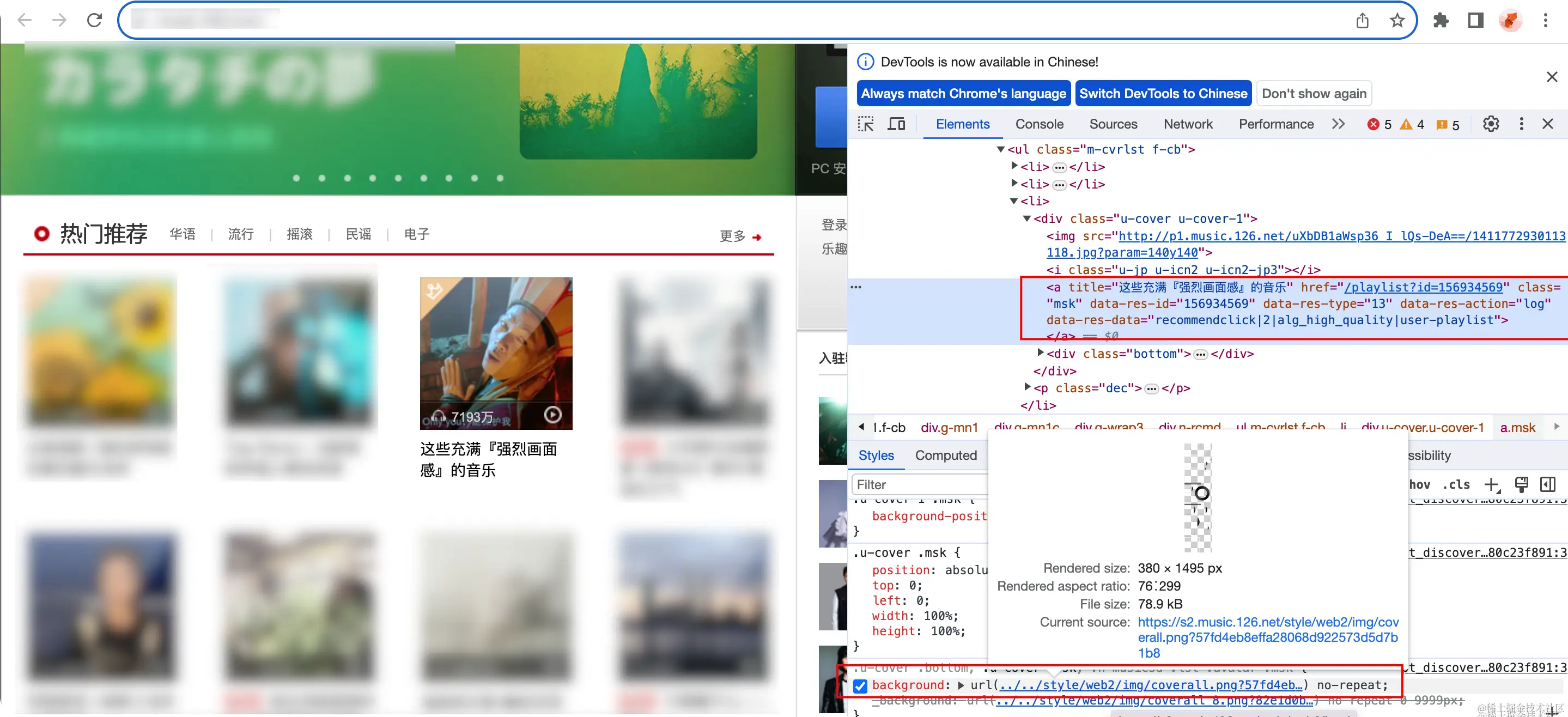
Task: Open DevTools settings gear
Action: 1490,124
